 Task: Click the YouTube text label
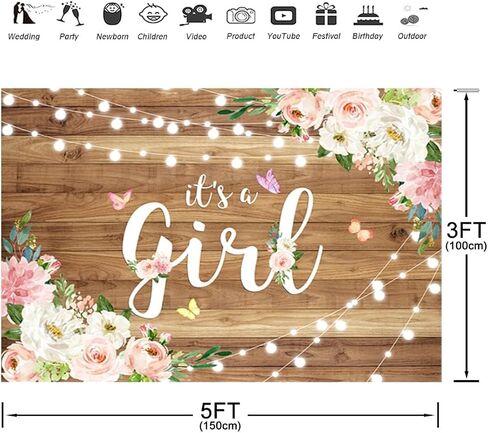click(283, 36)
